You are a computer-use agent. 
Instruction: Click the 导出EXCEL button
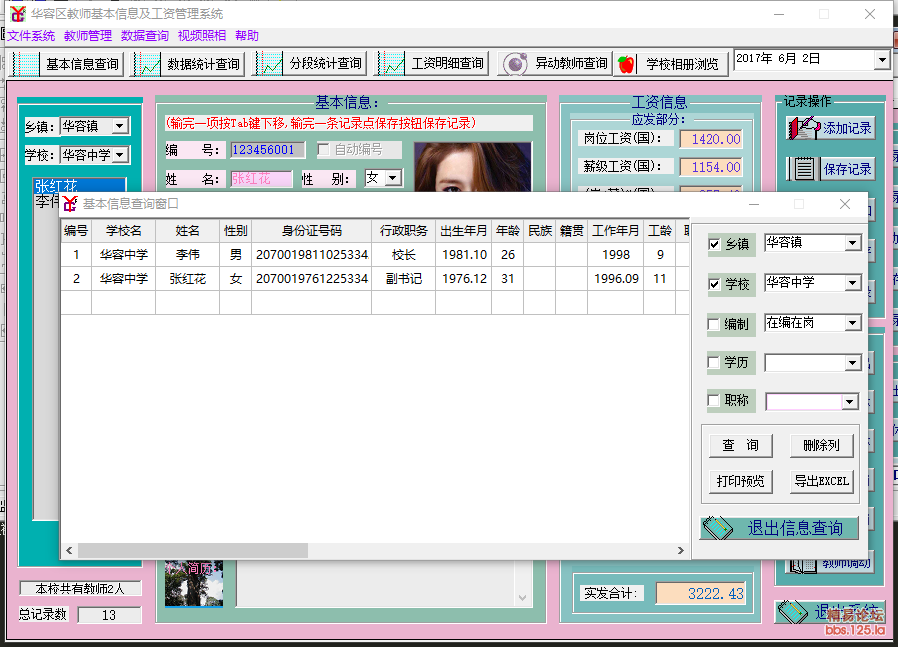(x=822, y=481)
